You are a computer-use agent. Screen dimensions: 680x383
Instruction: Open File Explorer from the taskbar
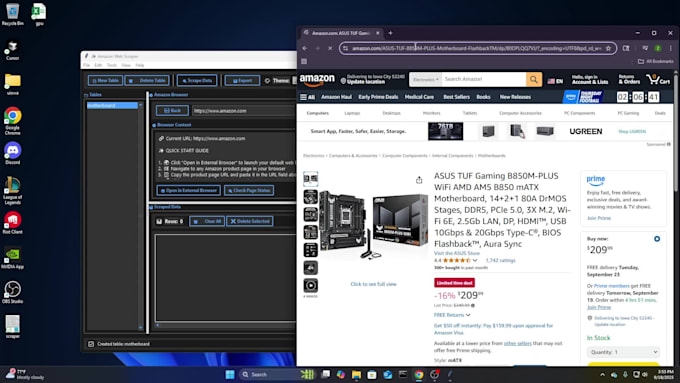tap(356, 374)
